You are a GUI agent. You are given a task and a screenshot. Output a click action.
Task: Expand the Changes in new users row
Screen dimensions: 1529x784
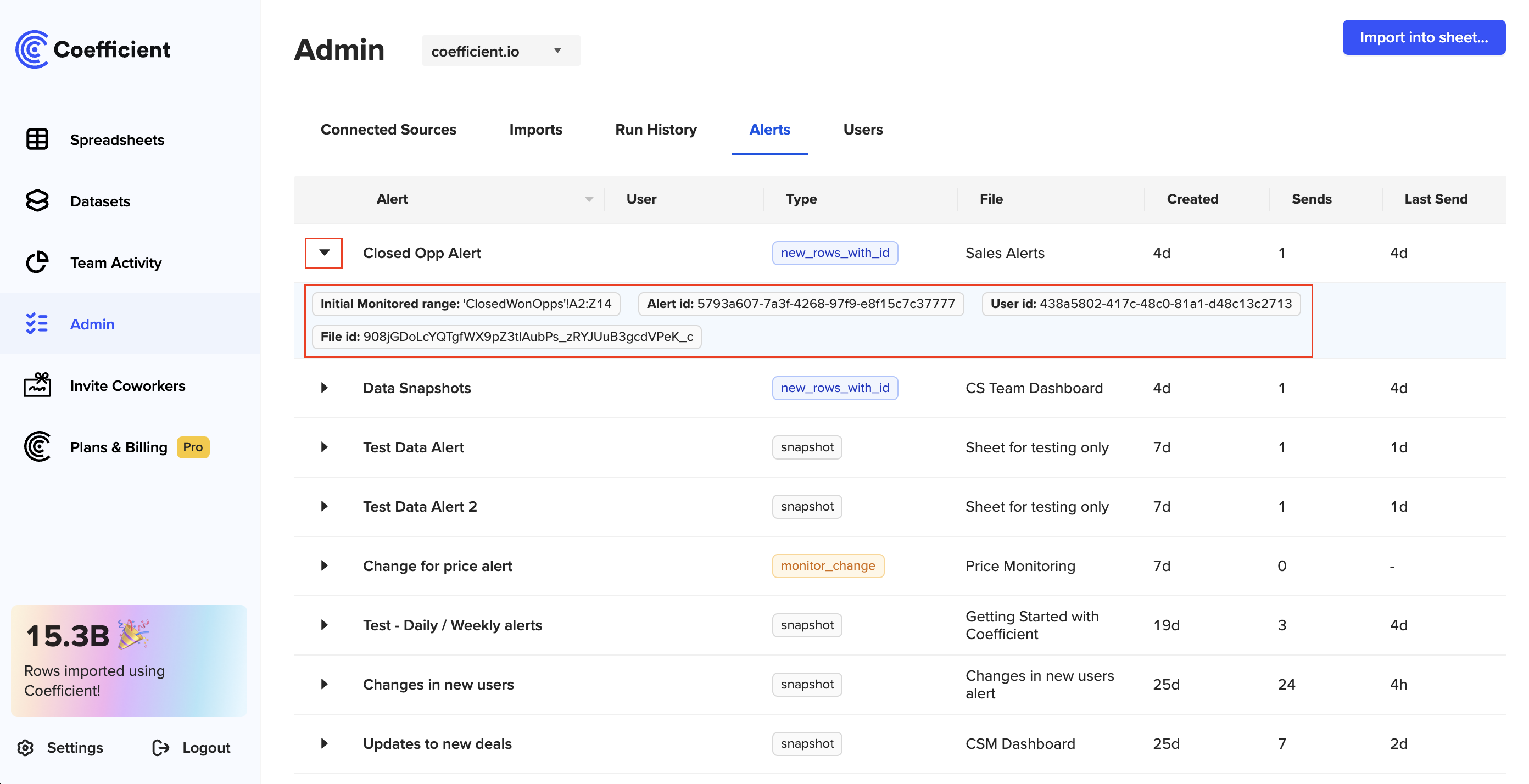pyautogui.click(x=324, y=685)
